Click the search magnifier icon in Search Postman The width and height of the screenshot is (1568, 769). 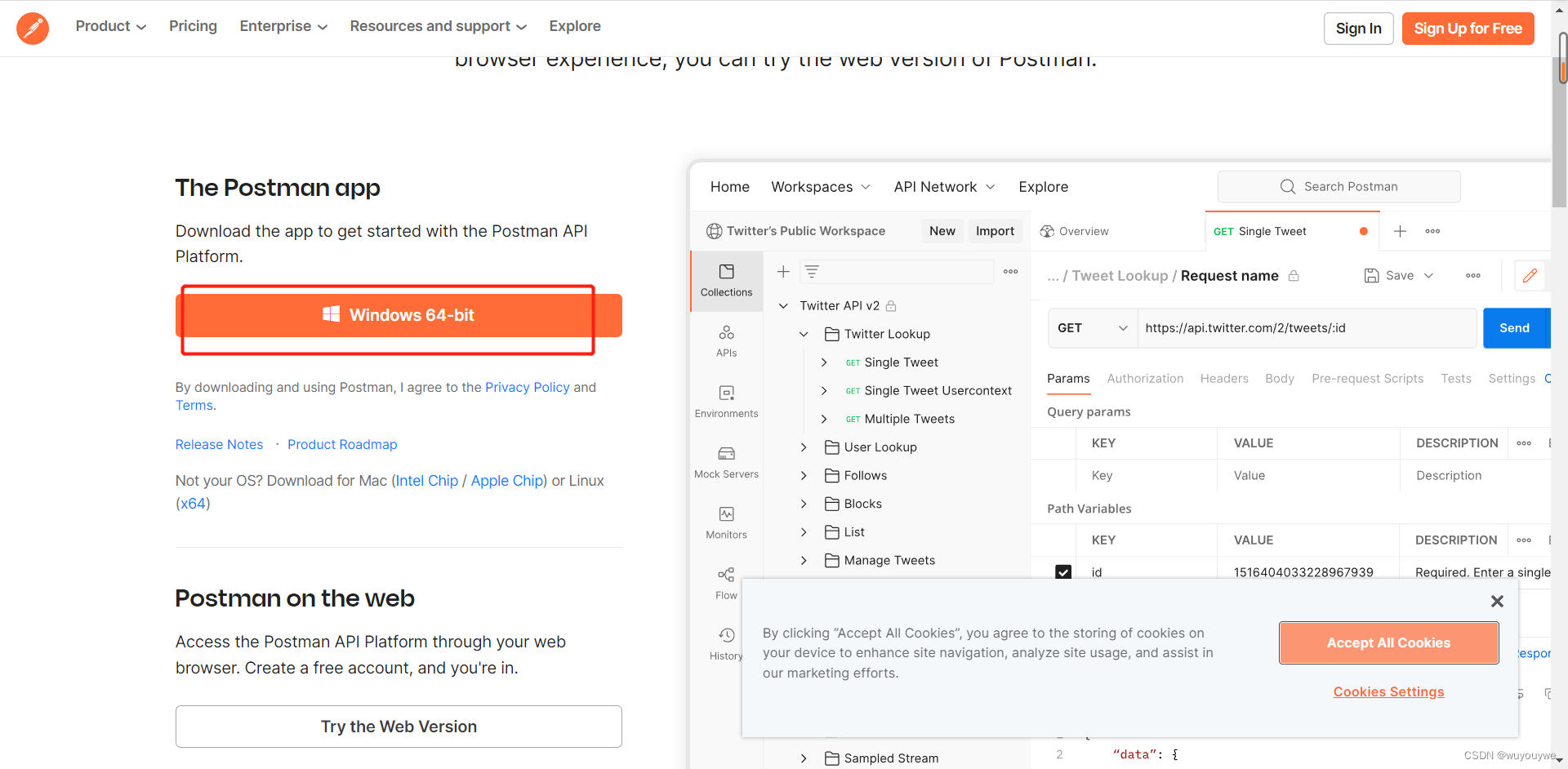pos(1288,187)
